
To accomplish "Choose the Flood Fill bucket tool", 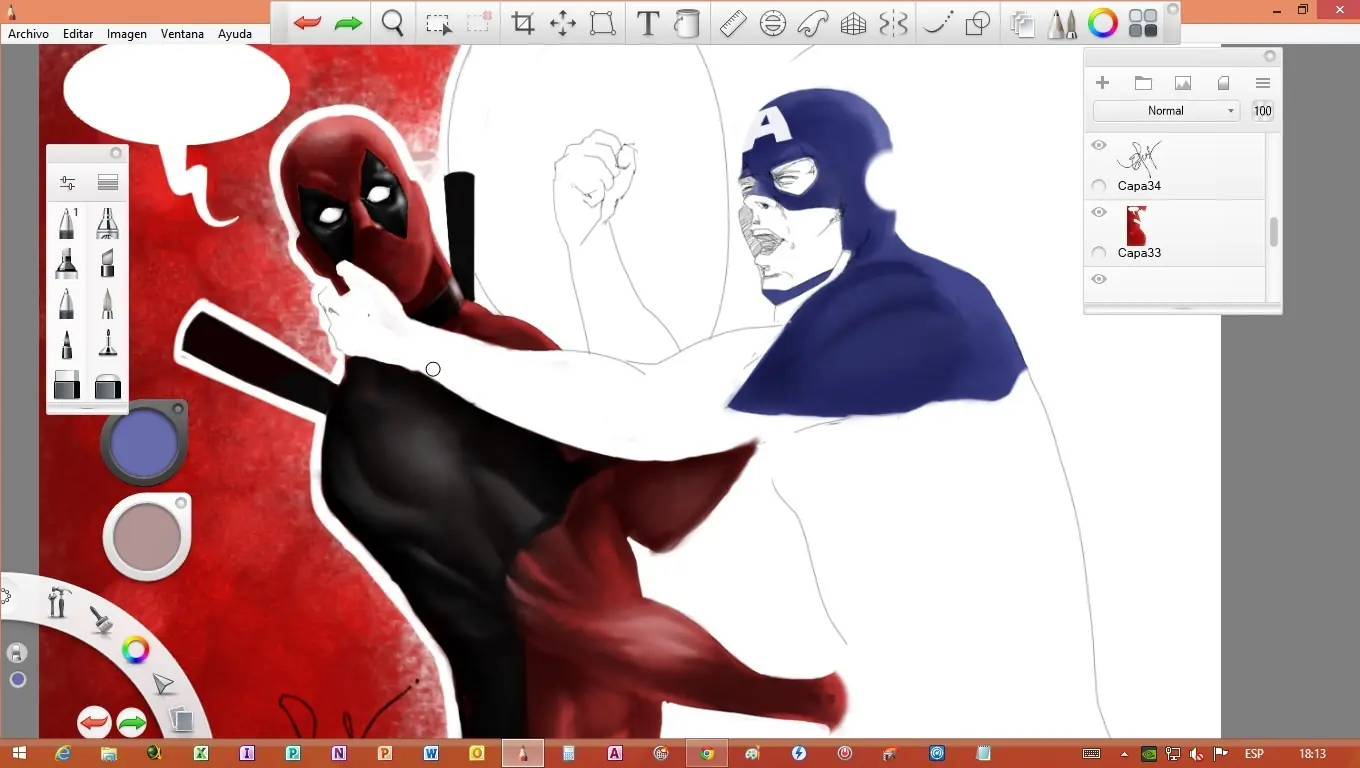I will pyautogui.click(x=686, y=23).
